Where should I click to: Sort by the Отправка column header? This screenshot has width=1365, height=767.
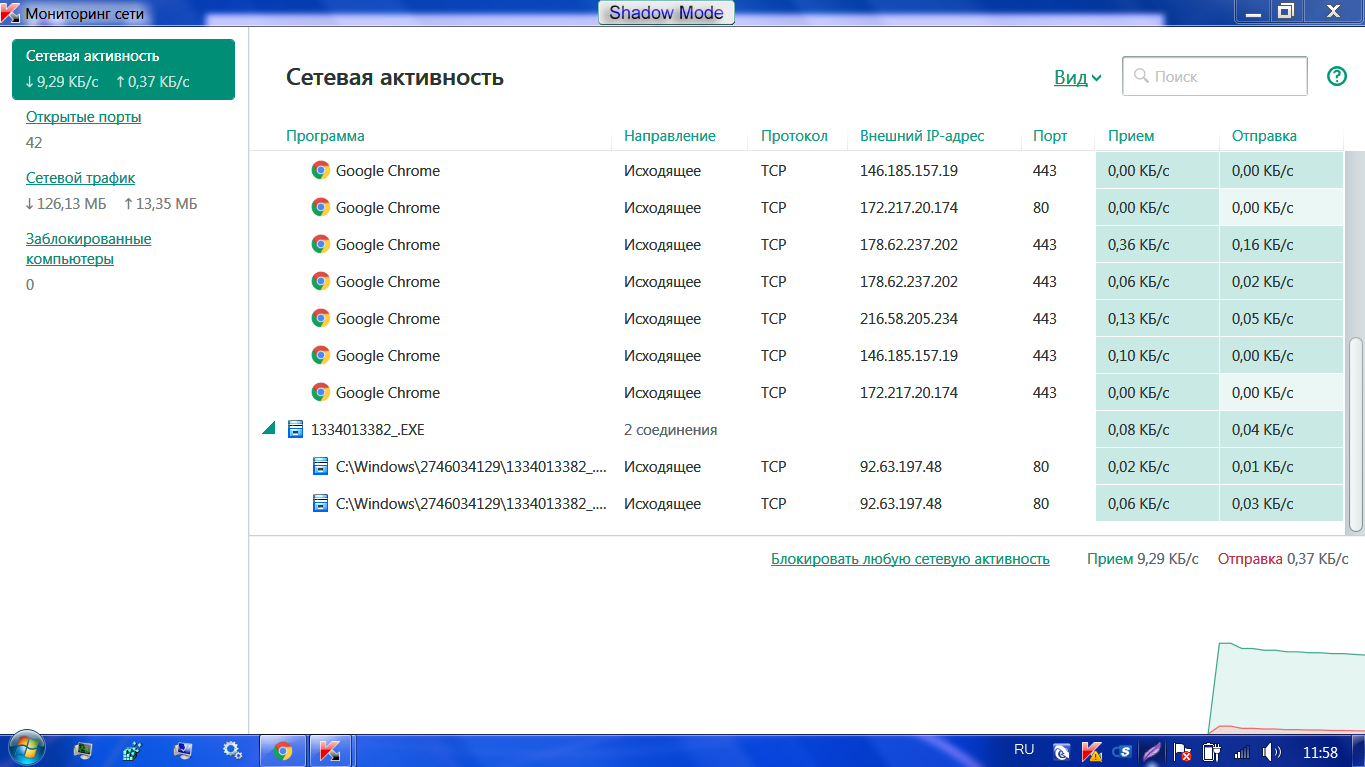point(1264,136)
